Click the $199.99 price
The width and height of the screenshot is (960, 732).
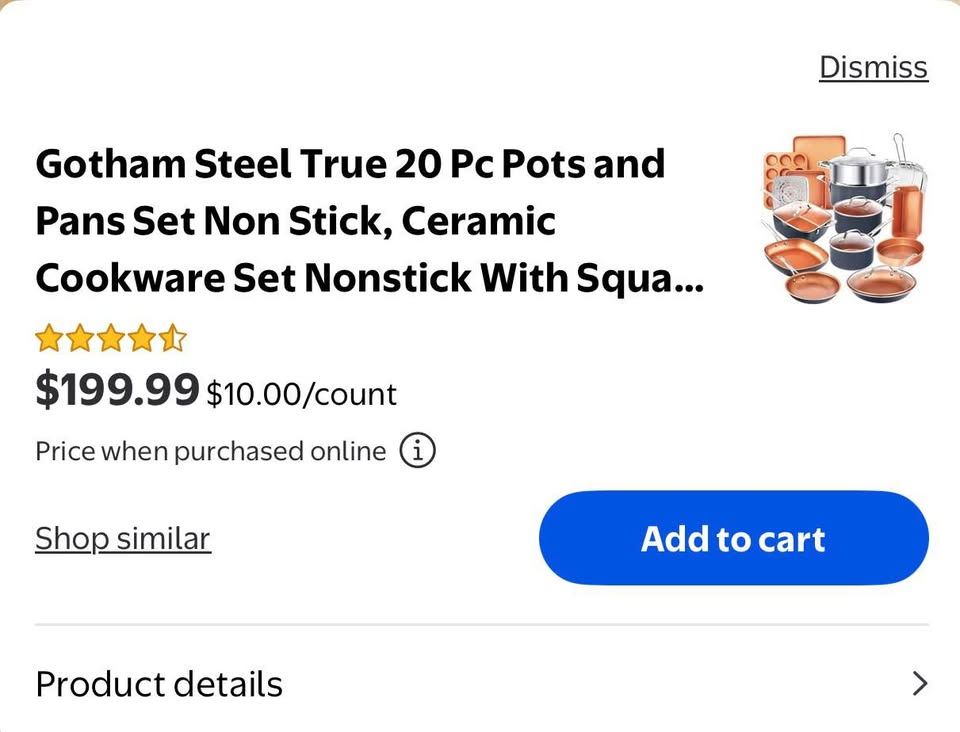coord(117,390)
